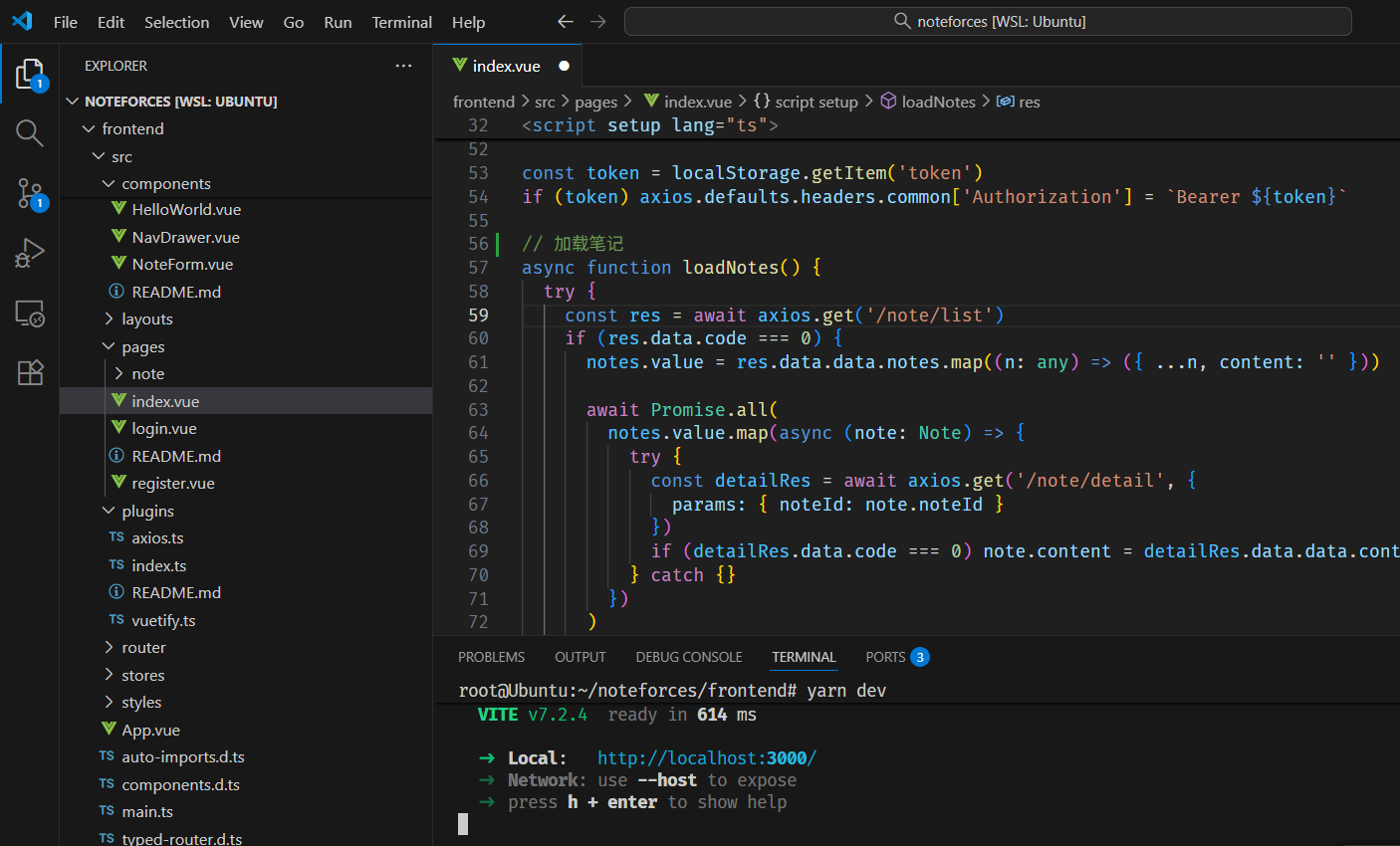This screenshot has height=846, width=1400.
Task: Open the Extensions view icon
Action: click(30, 372)
